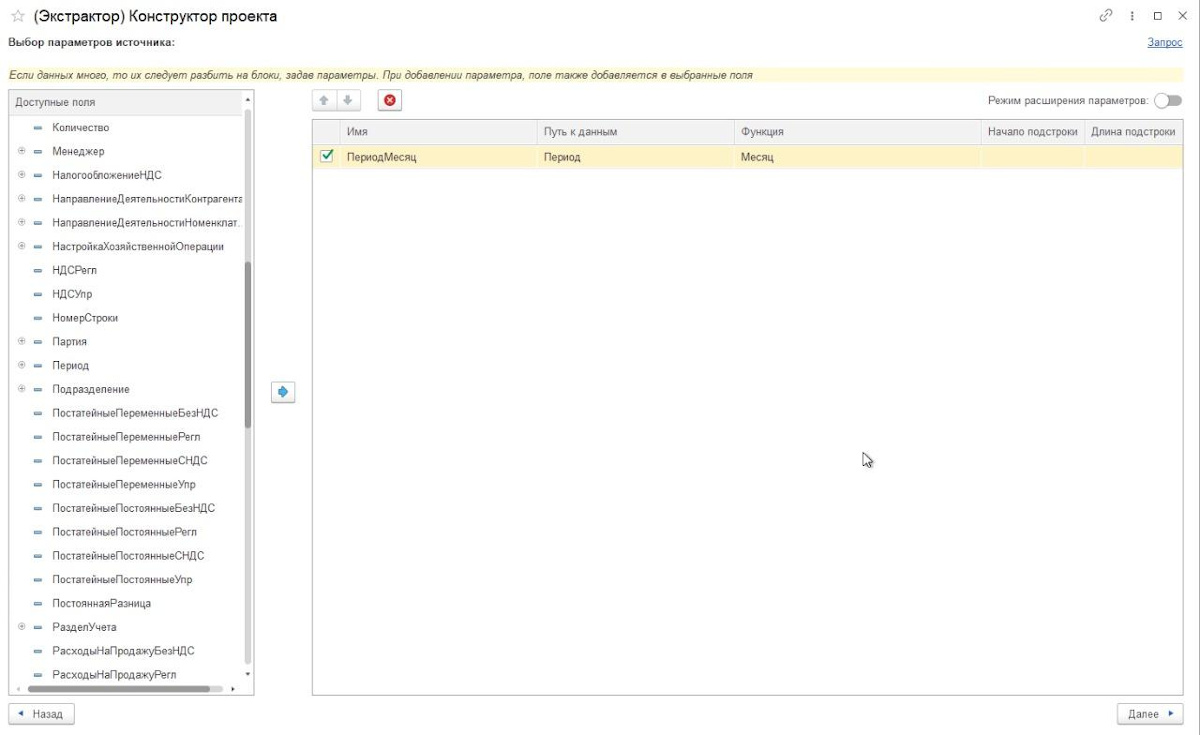The height and width of the screenshot is (735, 1200).
Task: Expand the Период field node
Action: pos(21,365)
